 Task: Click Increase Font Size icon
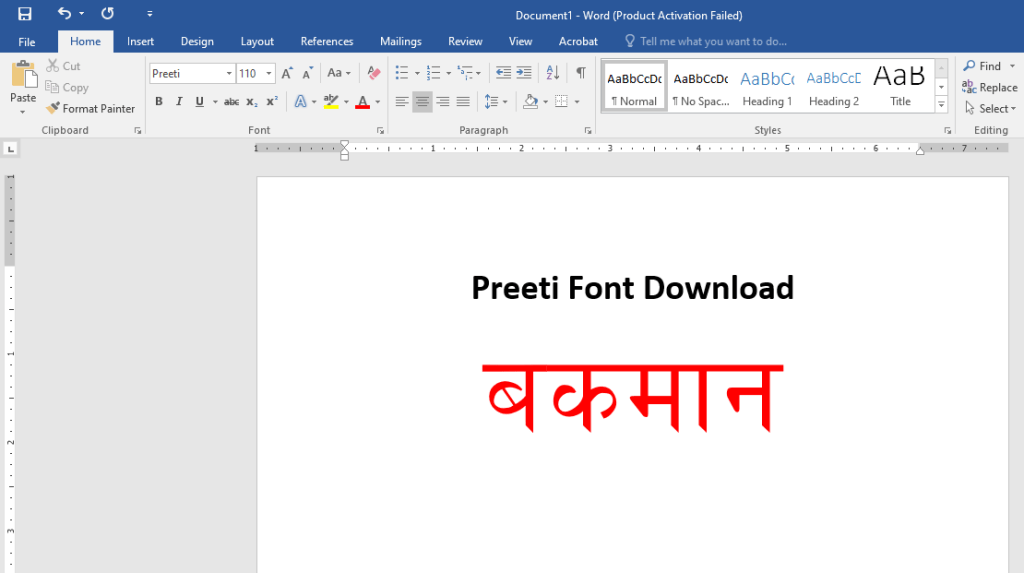[x=287, y=73]
